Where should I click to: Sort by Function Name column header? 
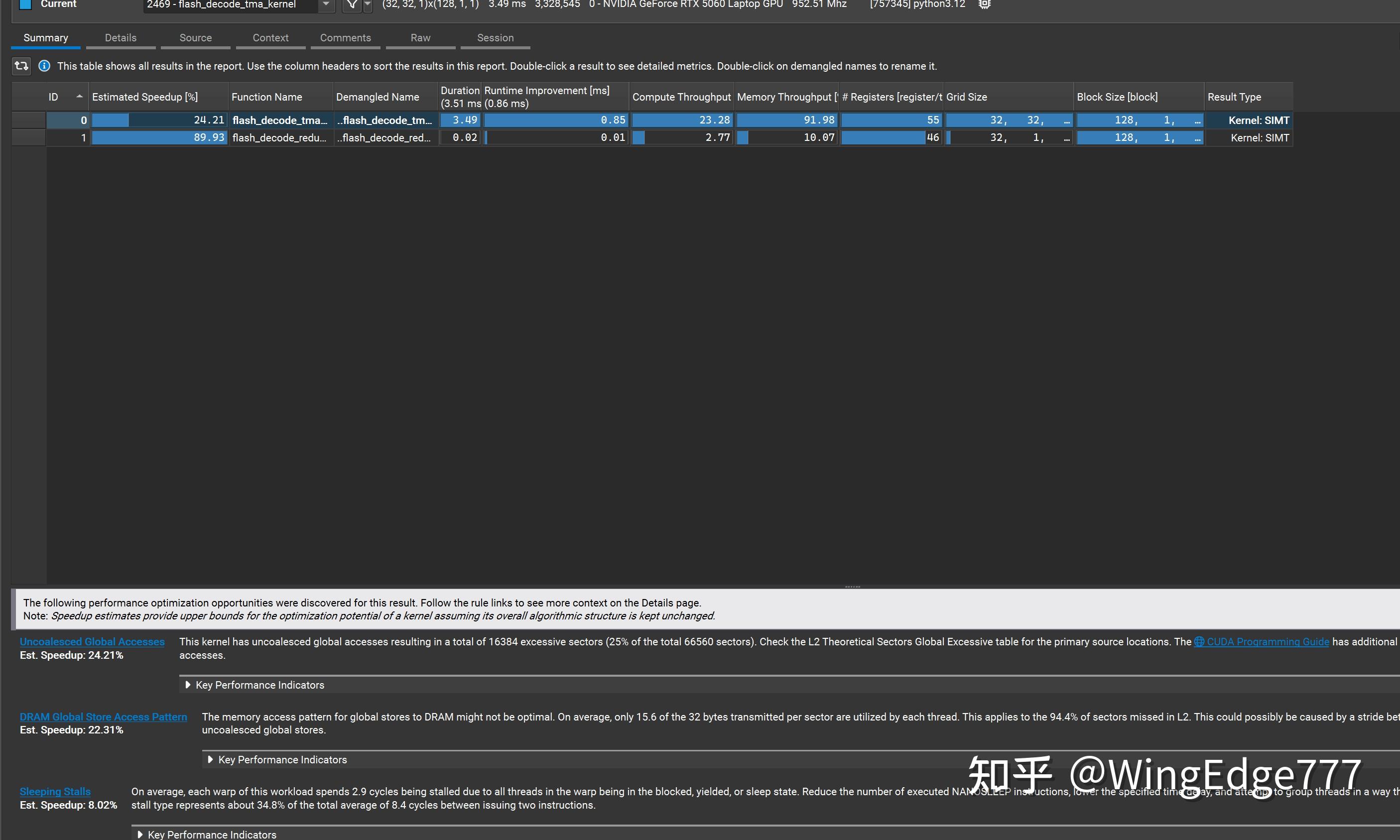[281, 97]
